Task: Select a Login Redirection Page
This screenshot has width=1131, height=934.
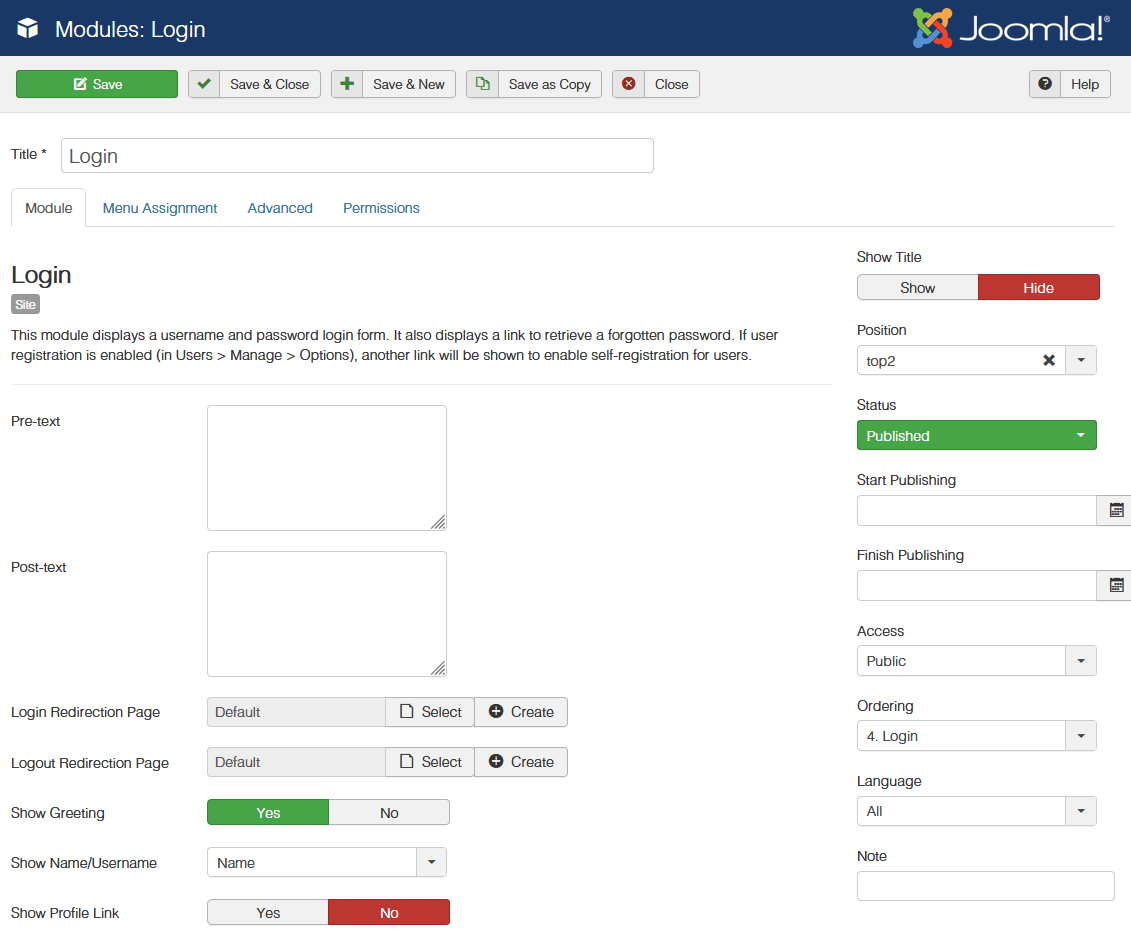Action: (430, 712)
